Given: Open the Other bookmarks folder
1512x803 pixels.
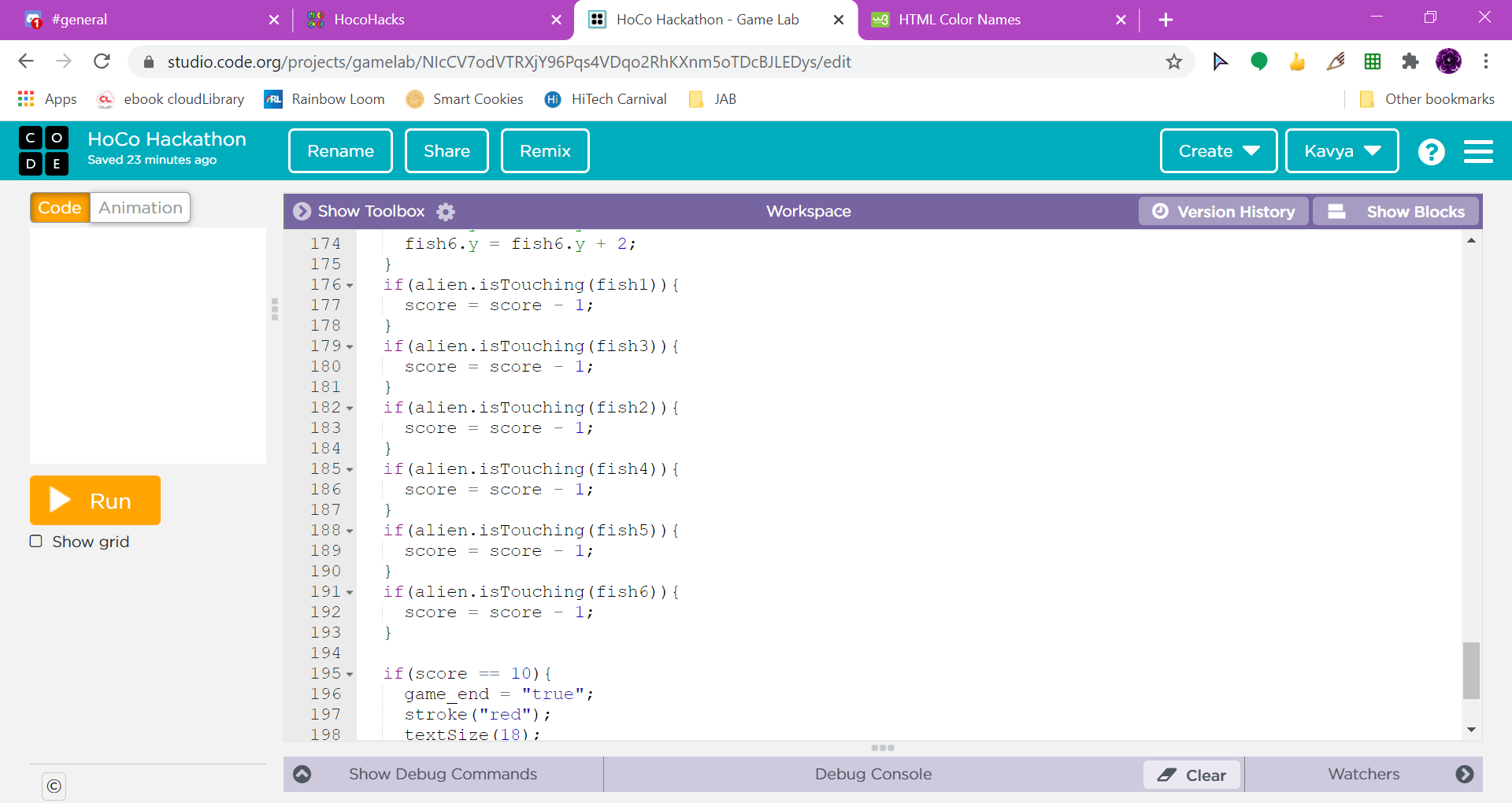Looking at the screenshot, I should [1427, 99].
